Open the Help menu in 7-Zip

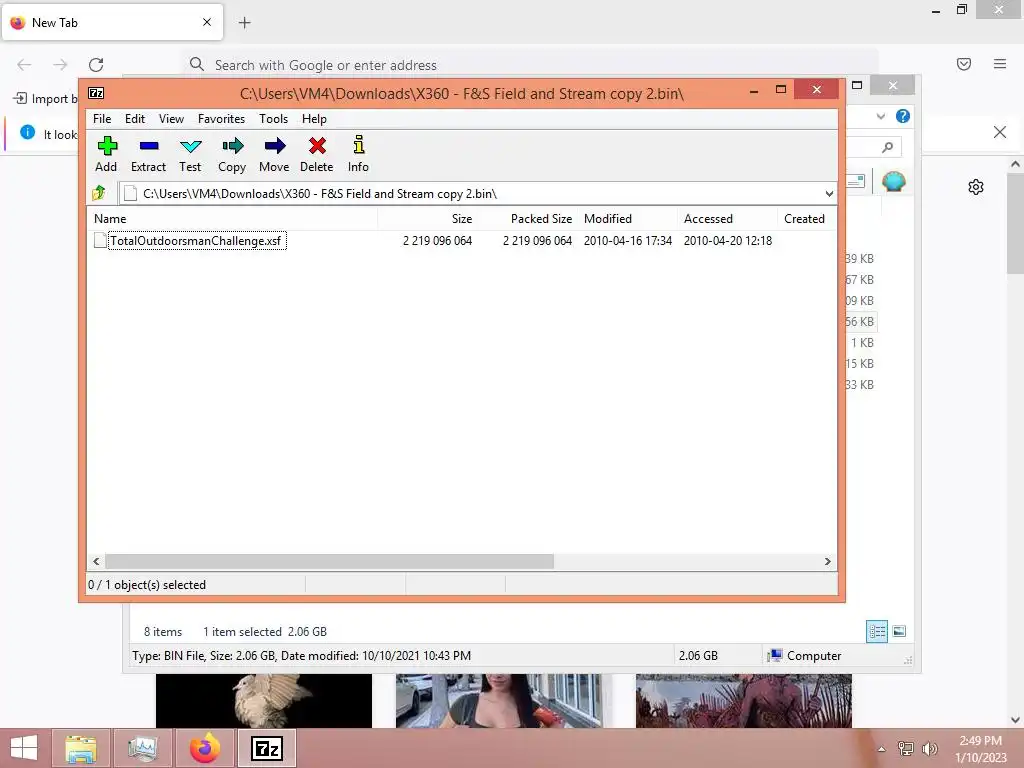[314, 119]
